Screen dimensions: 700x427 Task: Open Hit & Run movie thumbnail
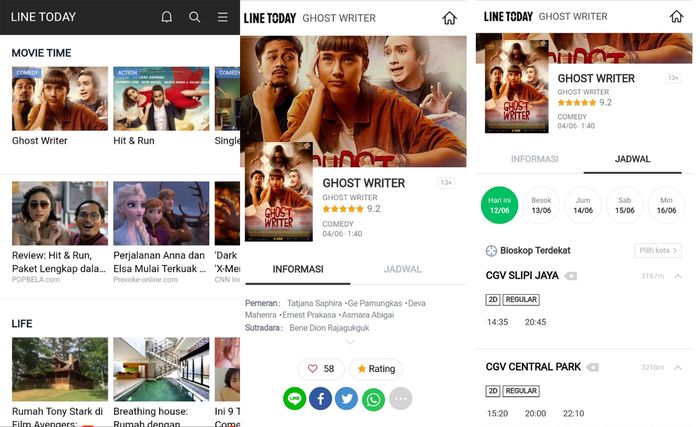pos(161,99)
